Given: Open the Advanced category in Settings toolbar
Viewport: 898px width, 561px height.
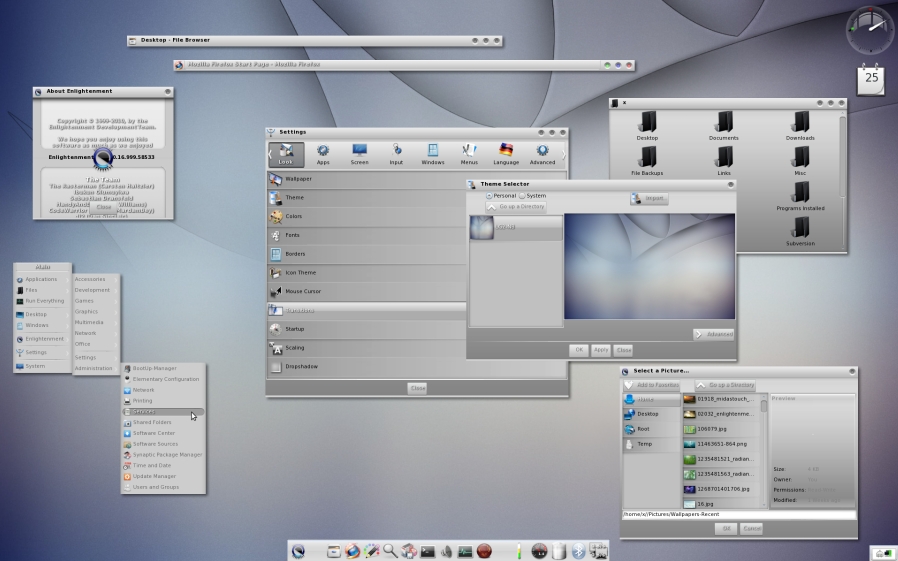Looking at the screenshot, I should 542,155.
